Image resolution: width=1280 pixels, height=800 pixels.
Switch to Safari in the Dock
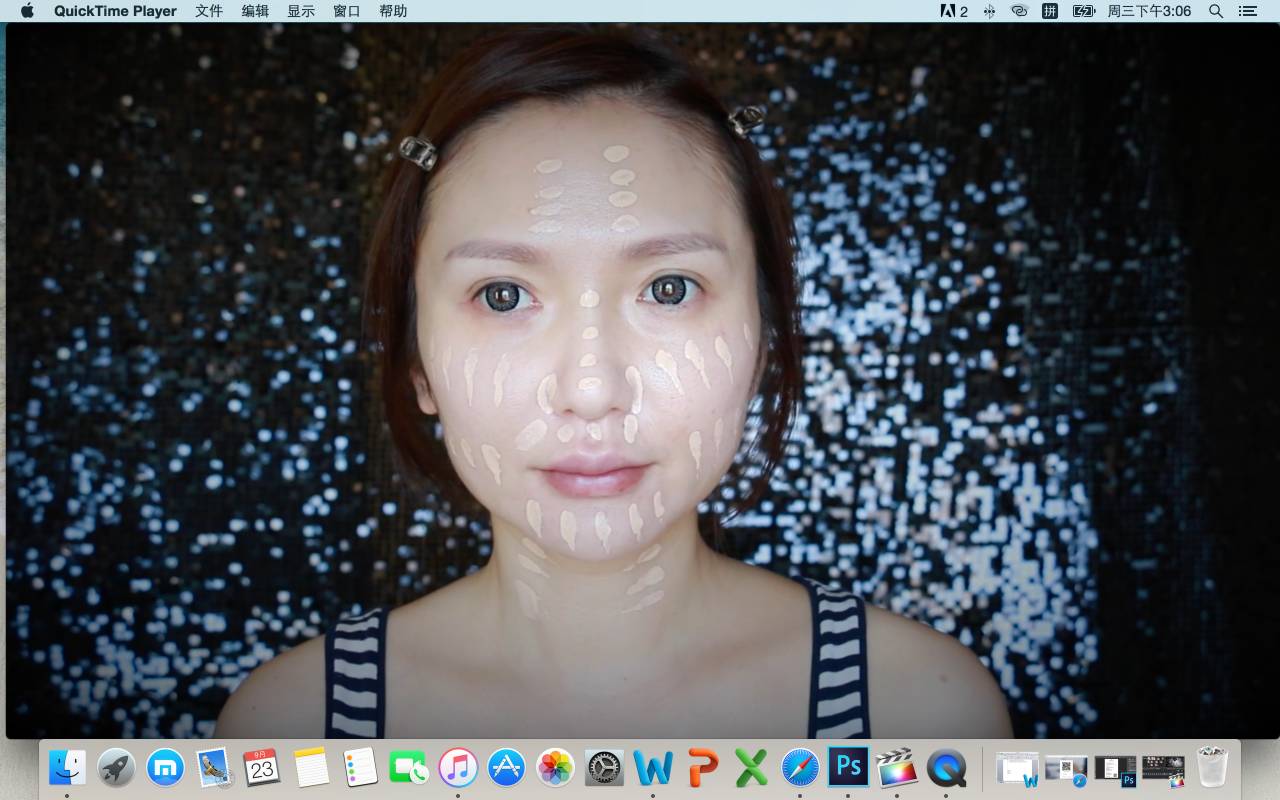pos(800,768)
